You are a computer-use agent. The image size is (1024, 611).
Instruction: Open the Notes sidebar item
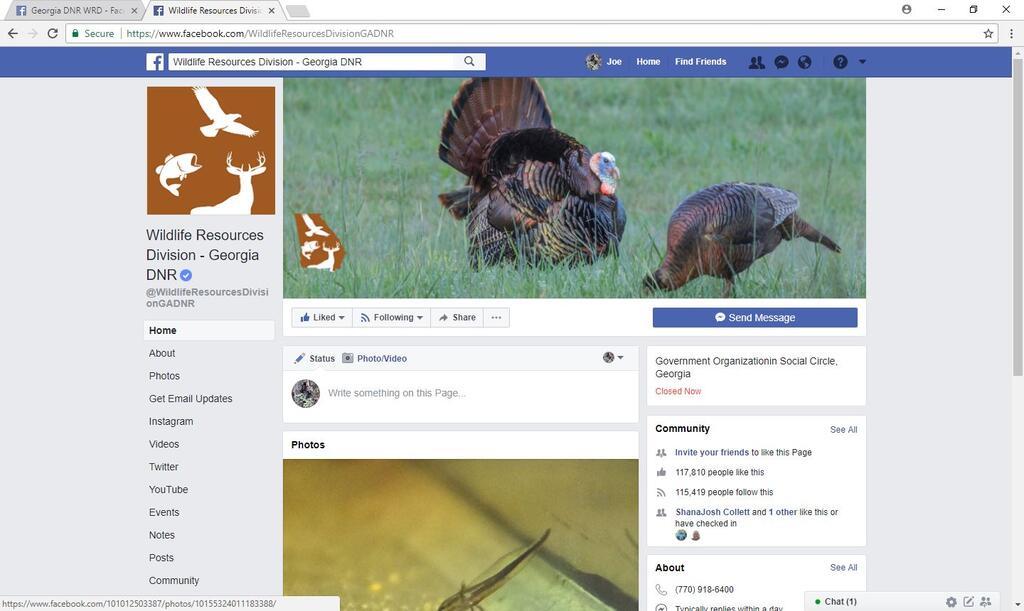coord(161,535)
